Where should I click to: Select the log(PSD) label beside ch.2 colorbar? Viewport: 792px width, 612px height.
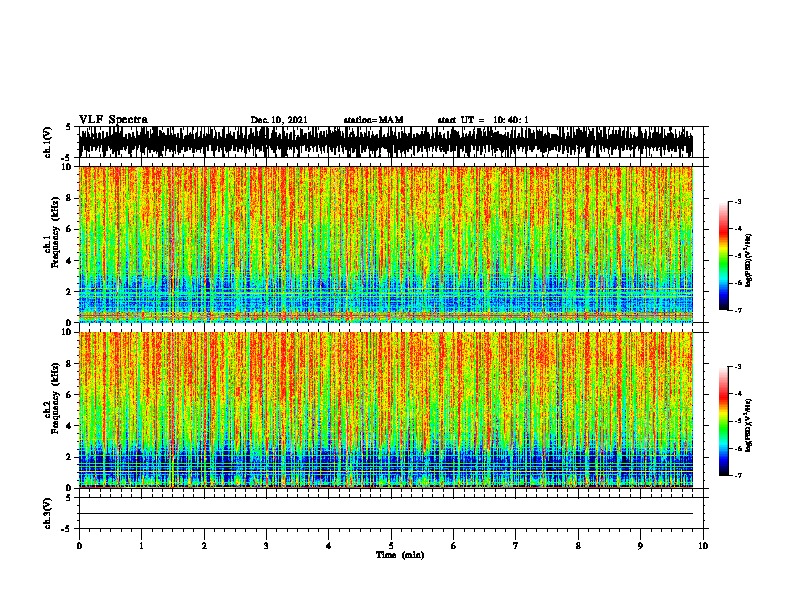click(x=748, y=425)
